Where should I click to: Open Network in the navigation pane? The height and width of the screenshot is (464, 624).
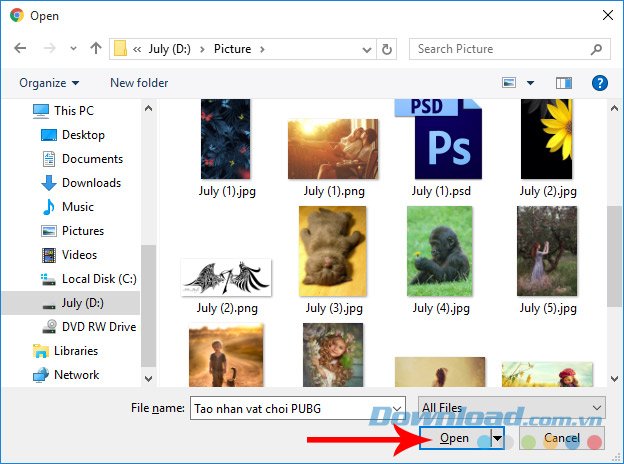click(76, 375)
